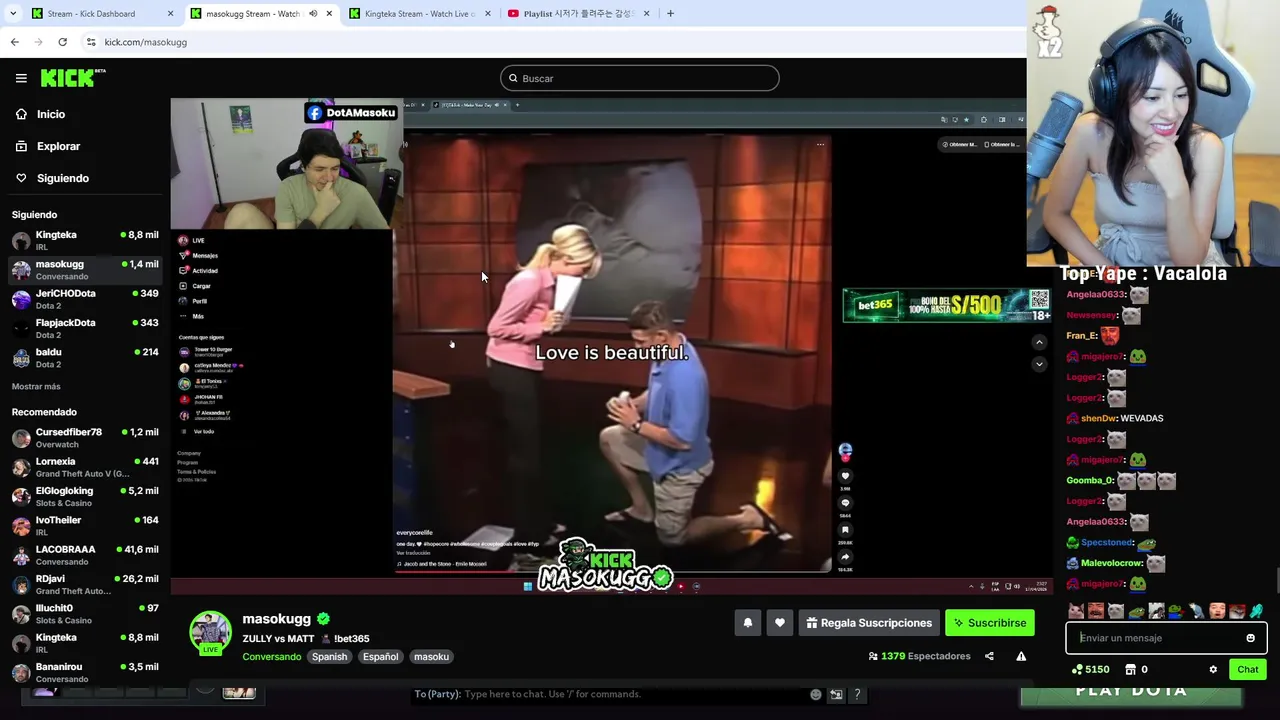Screen dimensions: 1280x720
Task: Go to Explorar in sidebar
Action: click(58, 146)
